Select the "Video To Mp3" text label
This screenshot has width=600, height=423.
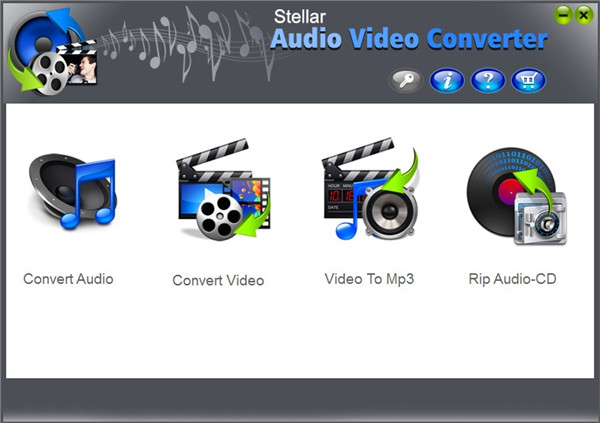[369, 278]
